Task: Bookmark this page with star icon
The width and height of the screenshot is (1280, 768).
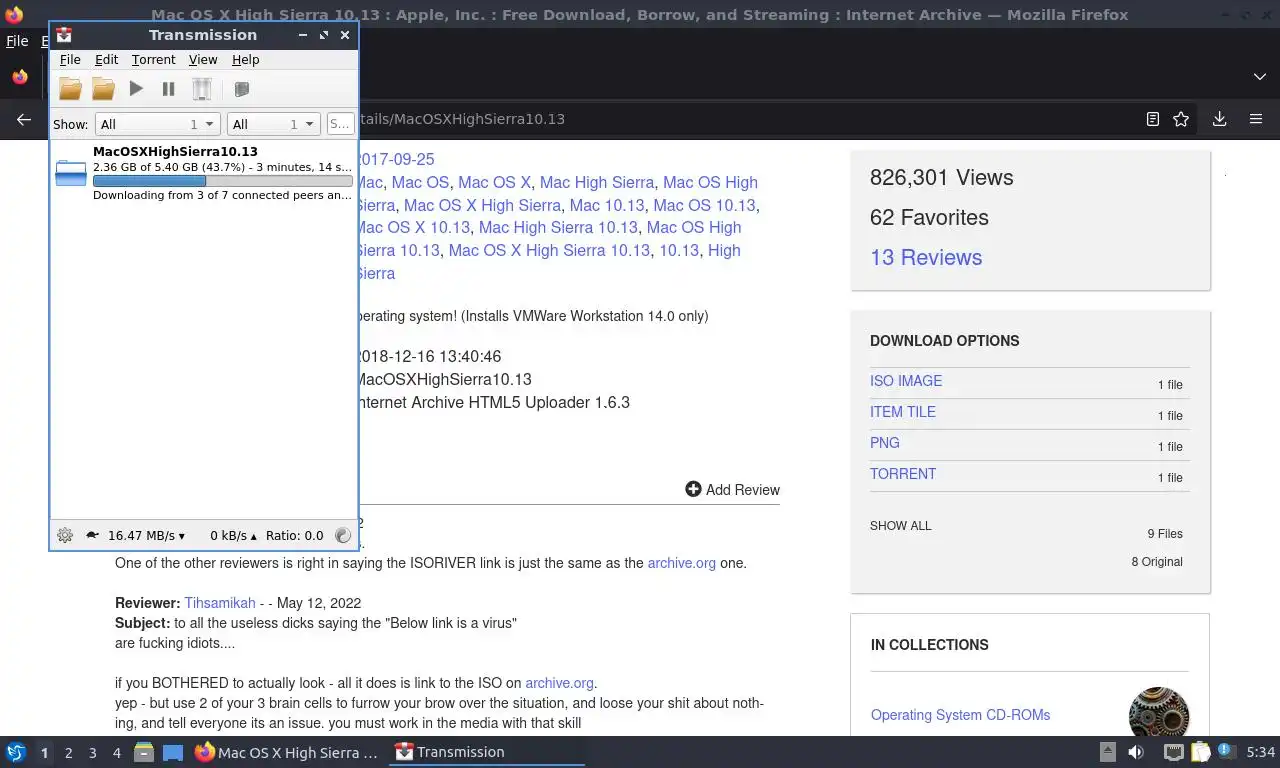Action: 1181,119
